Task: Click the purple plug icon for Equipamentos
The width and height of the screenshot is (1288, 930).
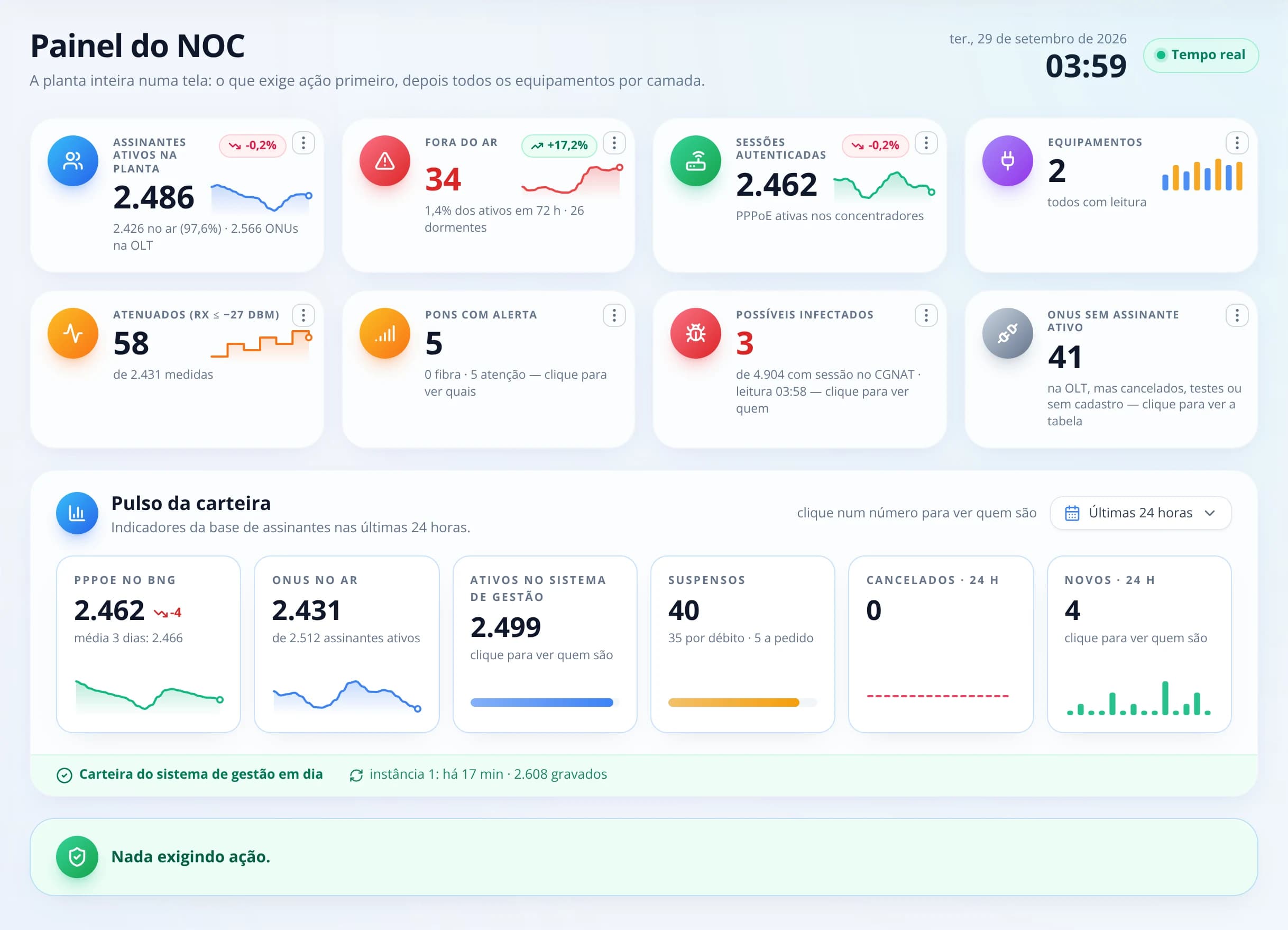Action: click(x=1007, y=161)
